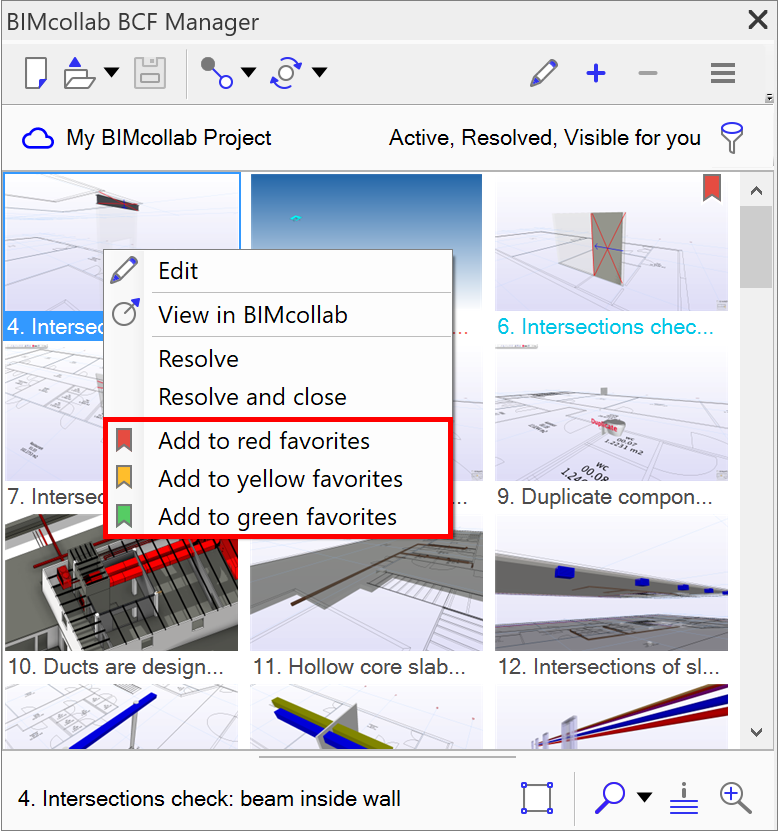
Task: Click the '9. Duplicate compon...' title
Action: [x=605, y=497]
